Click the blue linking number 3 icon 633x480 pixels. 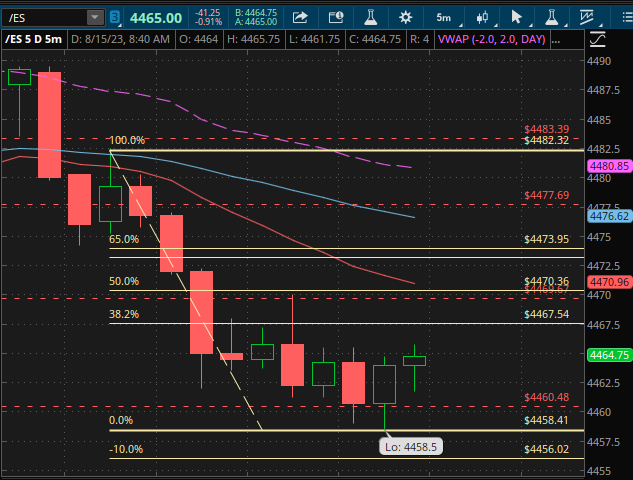point(115,18)
